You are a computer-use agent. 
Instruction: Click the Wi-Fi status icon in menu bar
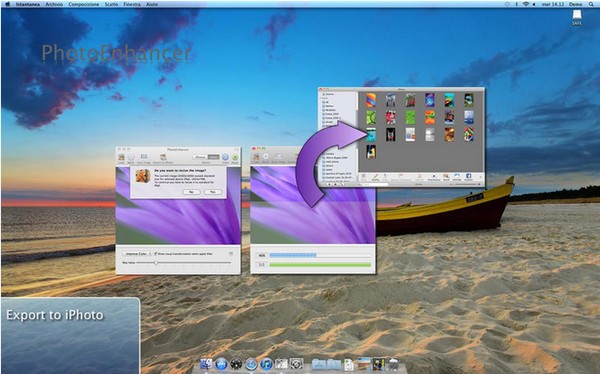pos(526,4)
